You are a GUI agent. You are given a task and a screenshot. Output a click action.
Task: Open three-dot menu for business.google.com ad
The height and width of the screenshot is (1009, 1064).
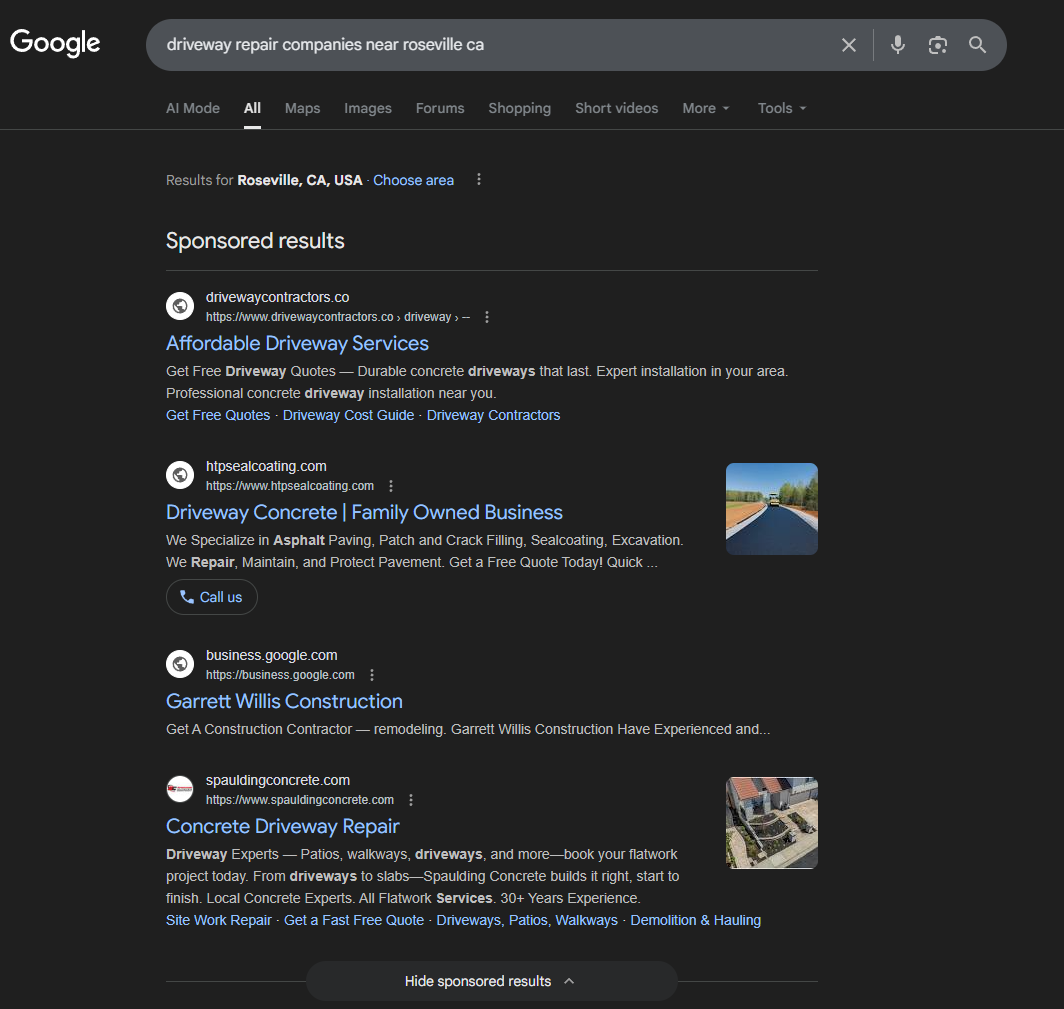[x=372, y=675]
